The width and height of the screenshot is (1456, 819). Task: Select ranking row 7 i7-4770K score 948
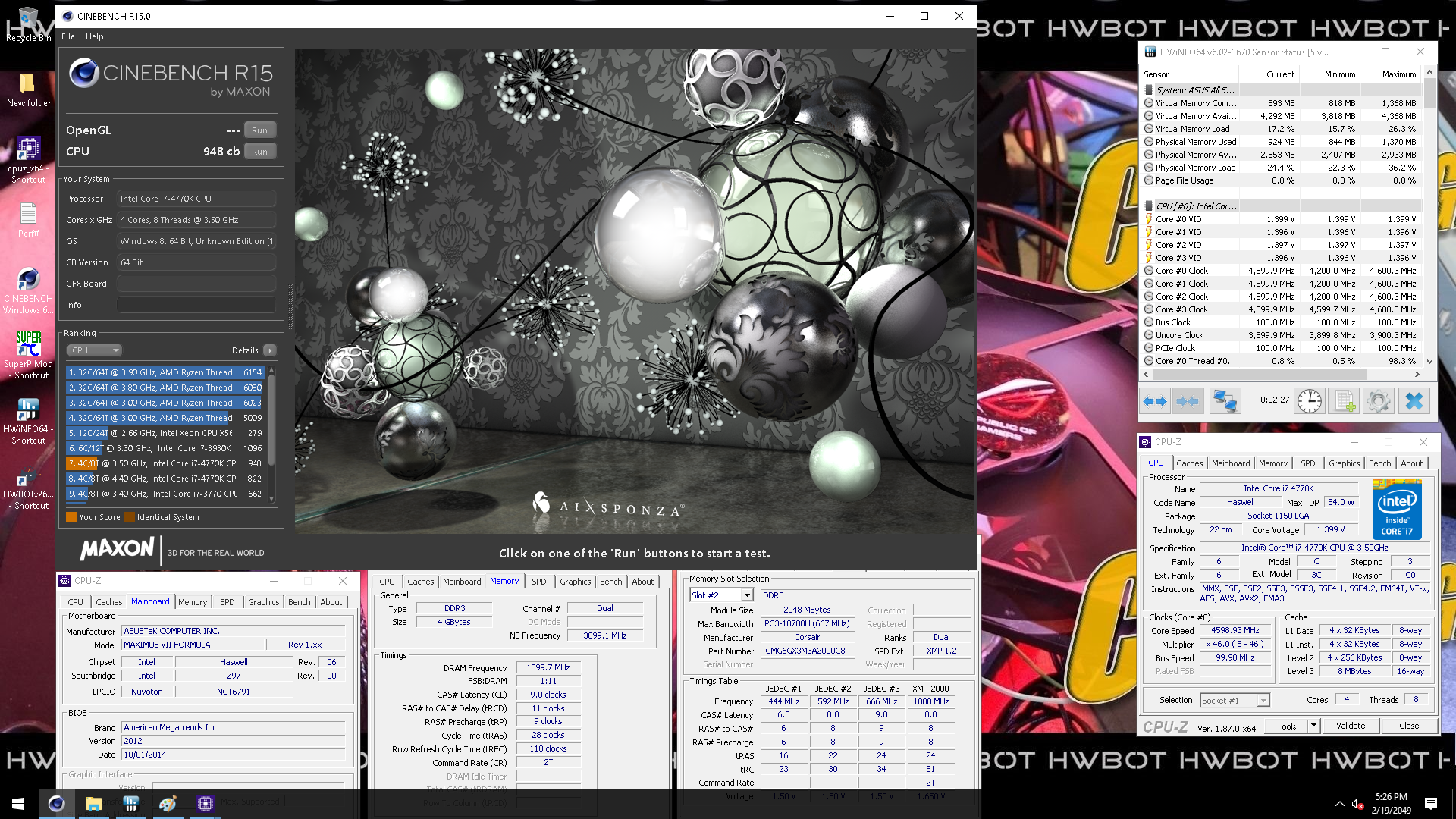pos(165,463)
